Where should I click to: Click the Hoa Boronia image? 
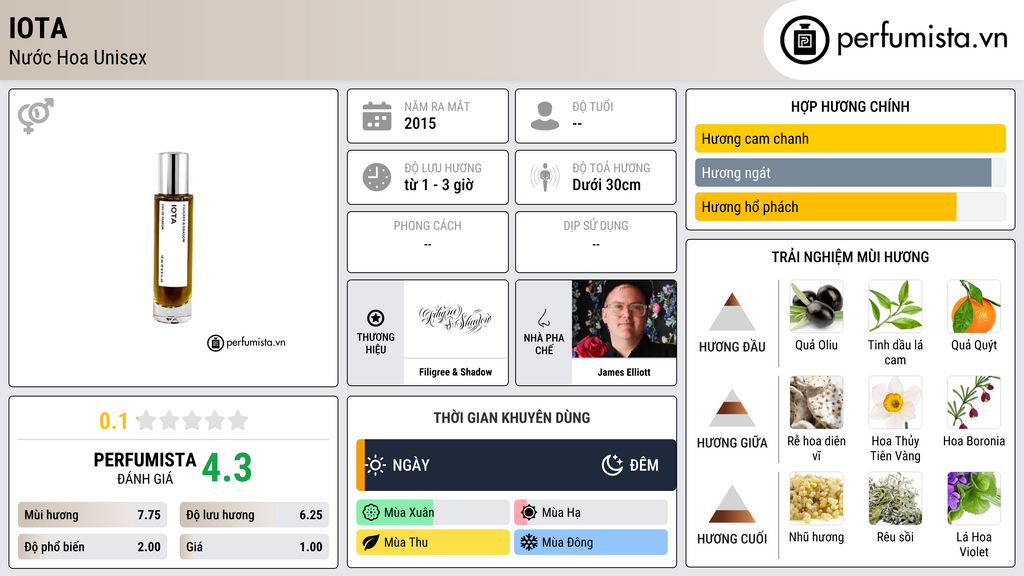pyautogui.click(x=974, y=403)
